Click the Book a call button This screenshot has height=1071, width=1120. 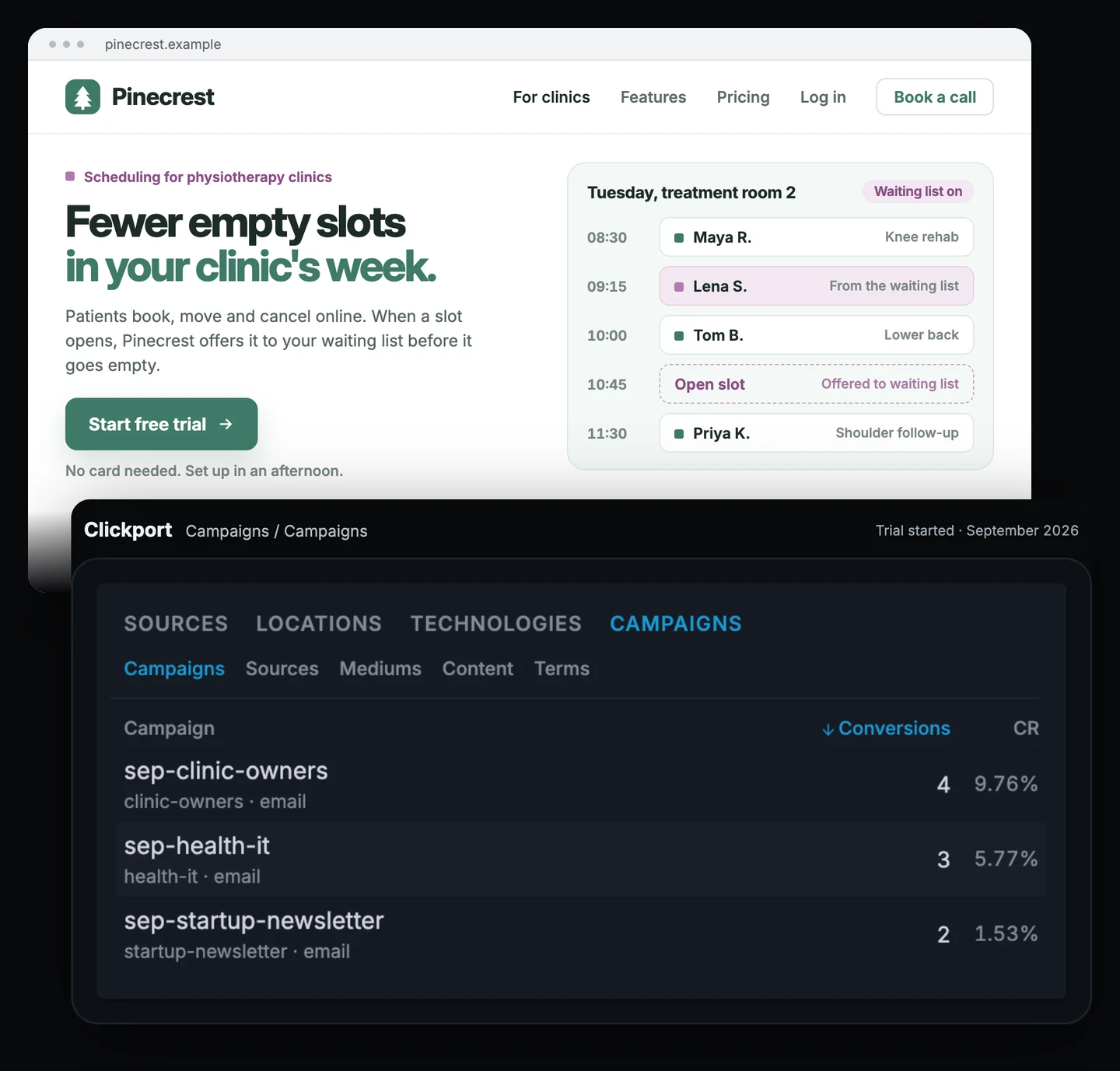point(935,97)
